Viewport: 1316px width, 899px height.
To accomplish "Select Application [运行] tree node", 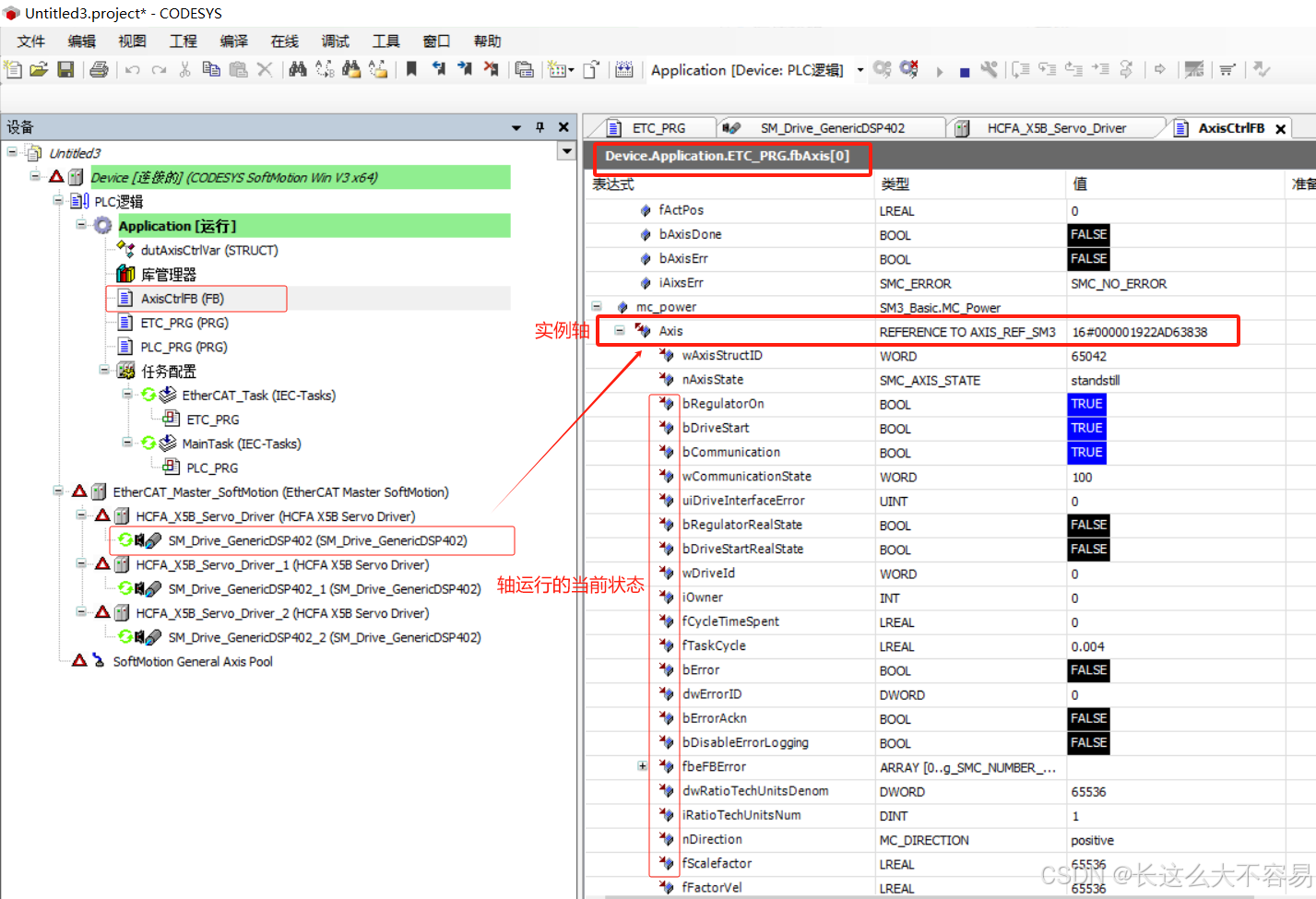I will (177, 226).
